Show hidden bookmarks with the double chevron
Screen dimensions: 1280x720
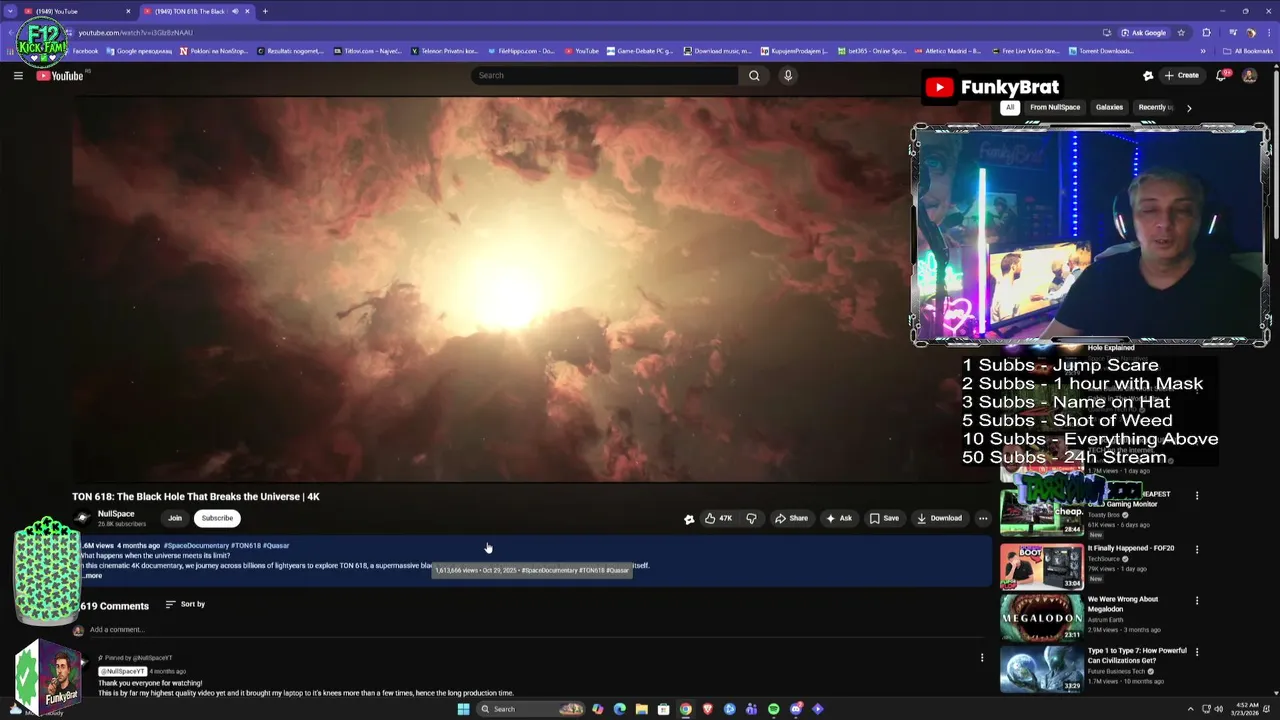tap(1203, 51)
